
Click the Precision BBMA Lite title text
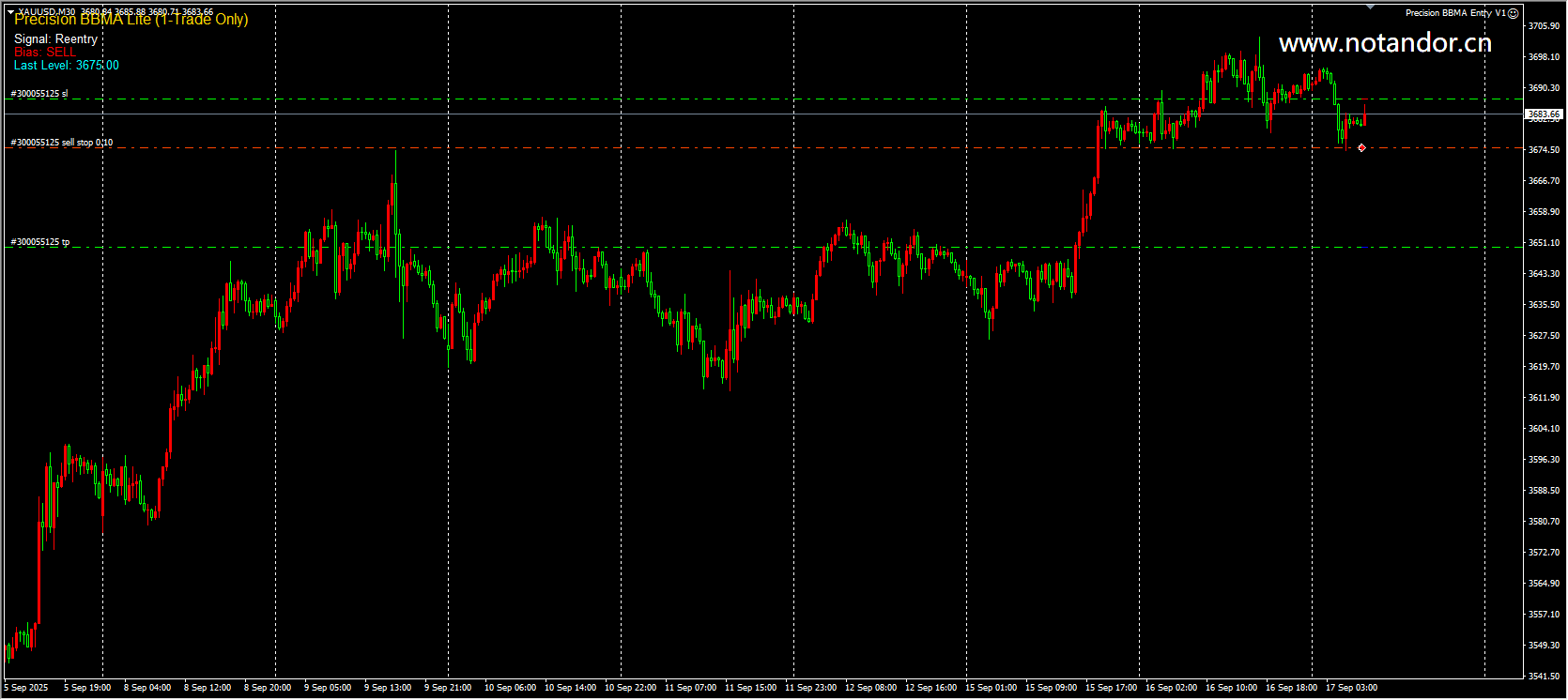click(131, 20)
